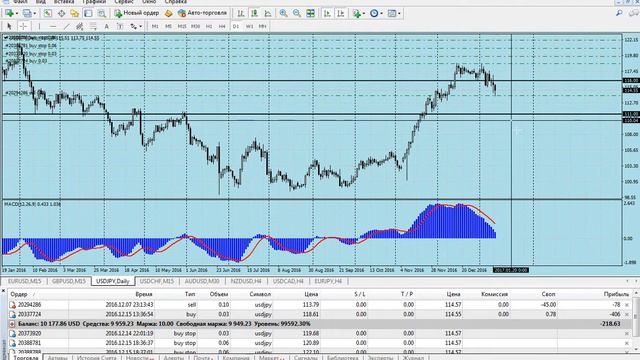This screenshot has width=640, height=360.
Task: Set timeframe to H1
Action: pos(209,26)
